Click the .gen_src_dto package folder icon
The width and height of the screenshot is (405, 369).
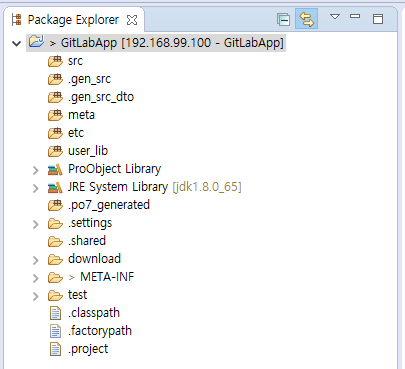[x=55, y=97]
